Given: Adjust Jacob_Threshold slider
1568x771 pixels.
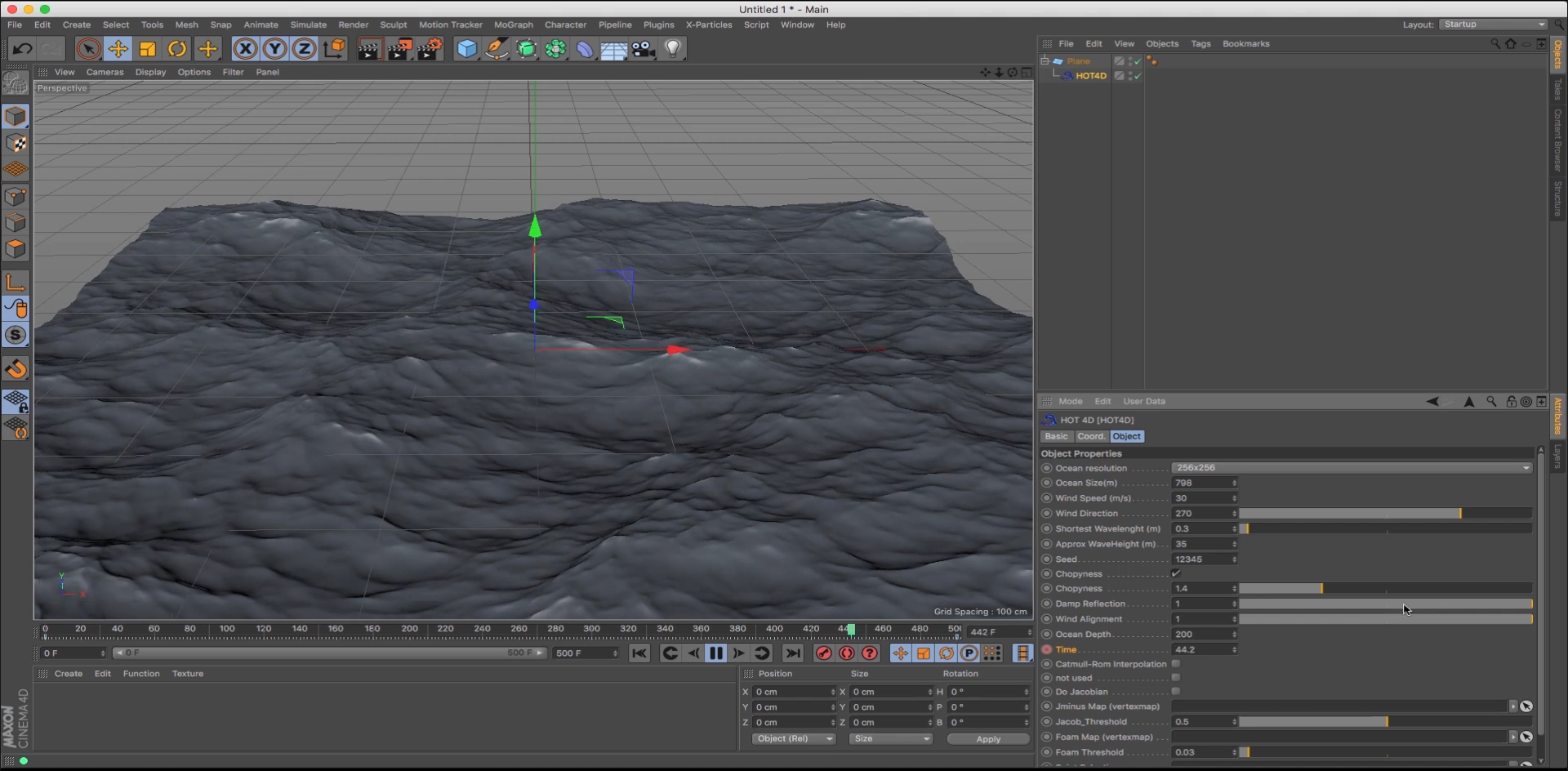Looking at the screenshot, I should tap(1385, 722).
